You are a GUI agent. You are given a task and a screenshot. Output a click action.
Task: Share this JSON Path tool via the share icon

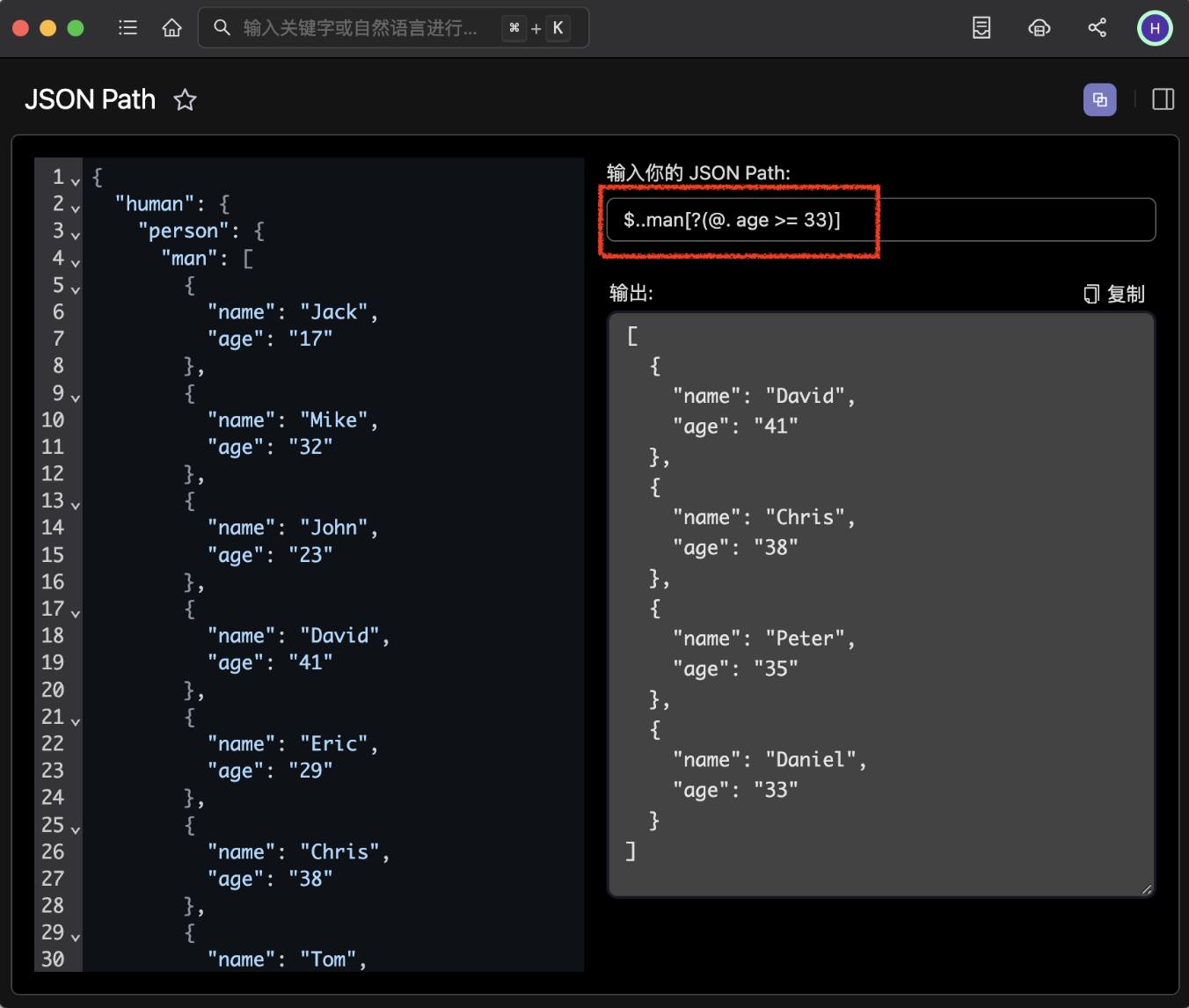(1097, 27)
